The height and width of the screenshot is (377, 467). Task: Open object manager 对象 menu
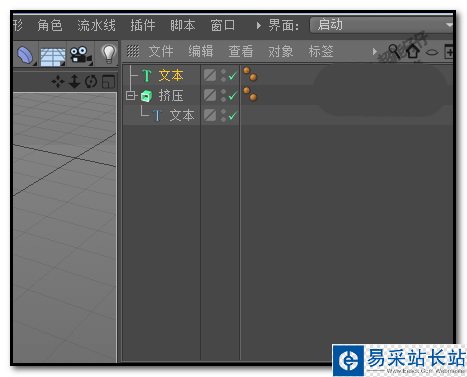pyautogui.click(x=281, y=52)
